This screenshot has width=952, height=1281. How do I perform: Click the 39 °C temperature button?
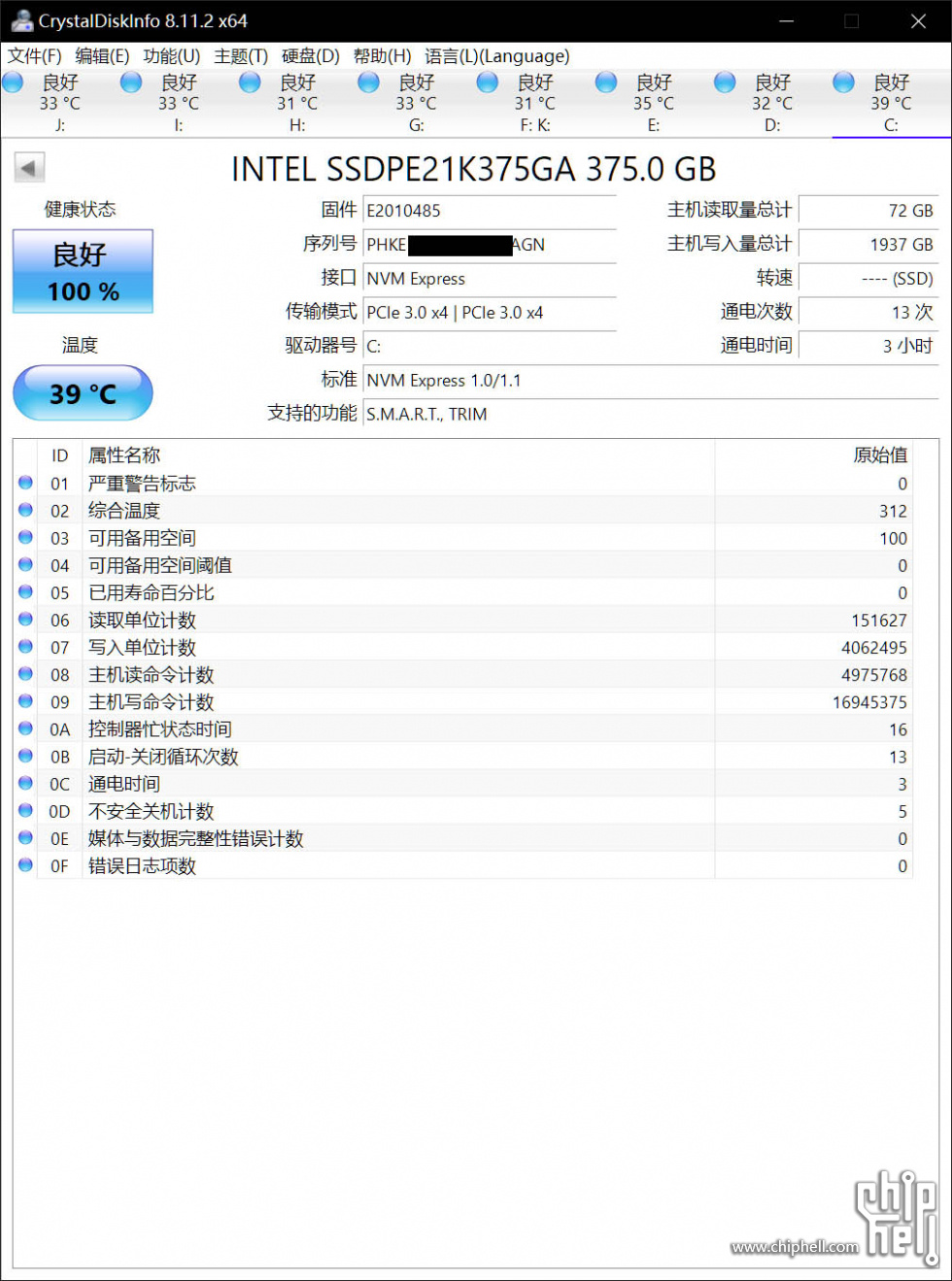point(83,393)
